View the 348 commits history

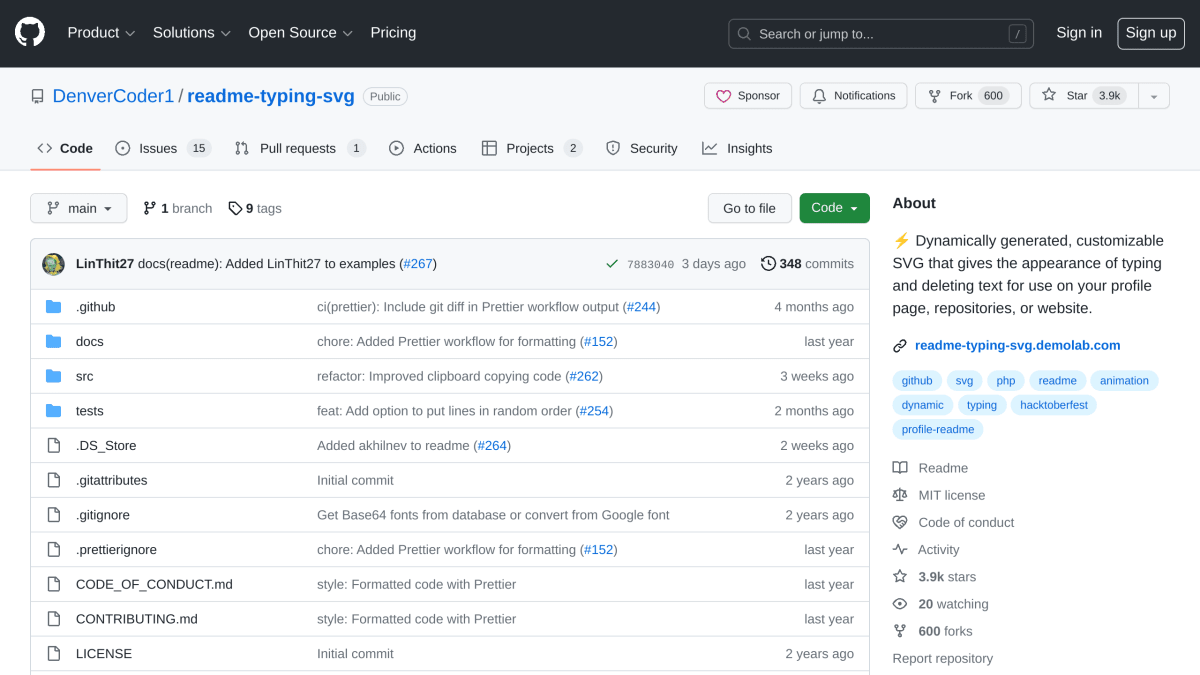tap(808, 264)
